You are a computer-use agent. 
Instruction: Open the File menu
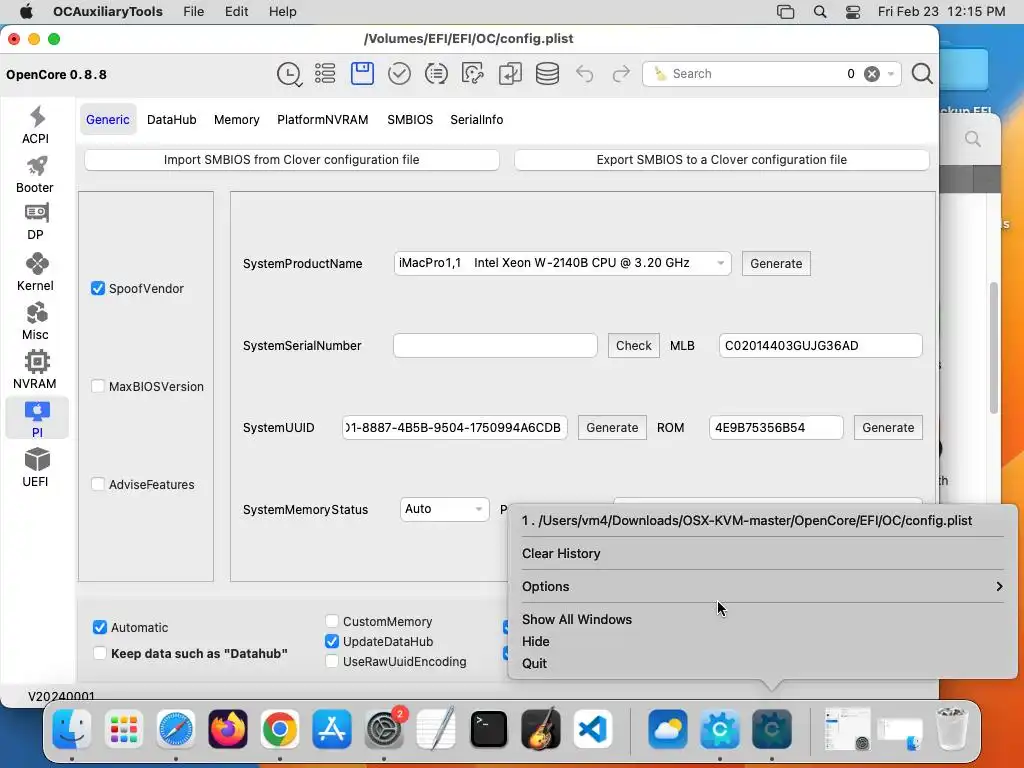[193, 12]
